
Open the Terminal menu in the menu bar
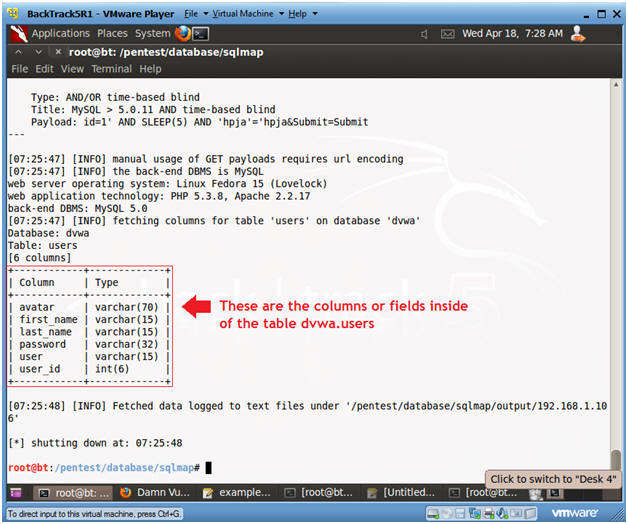[x=111, y=69]
